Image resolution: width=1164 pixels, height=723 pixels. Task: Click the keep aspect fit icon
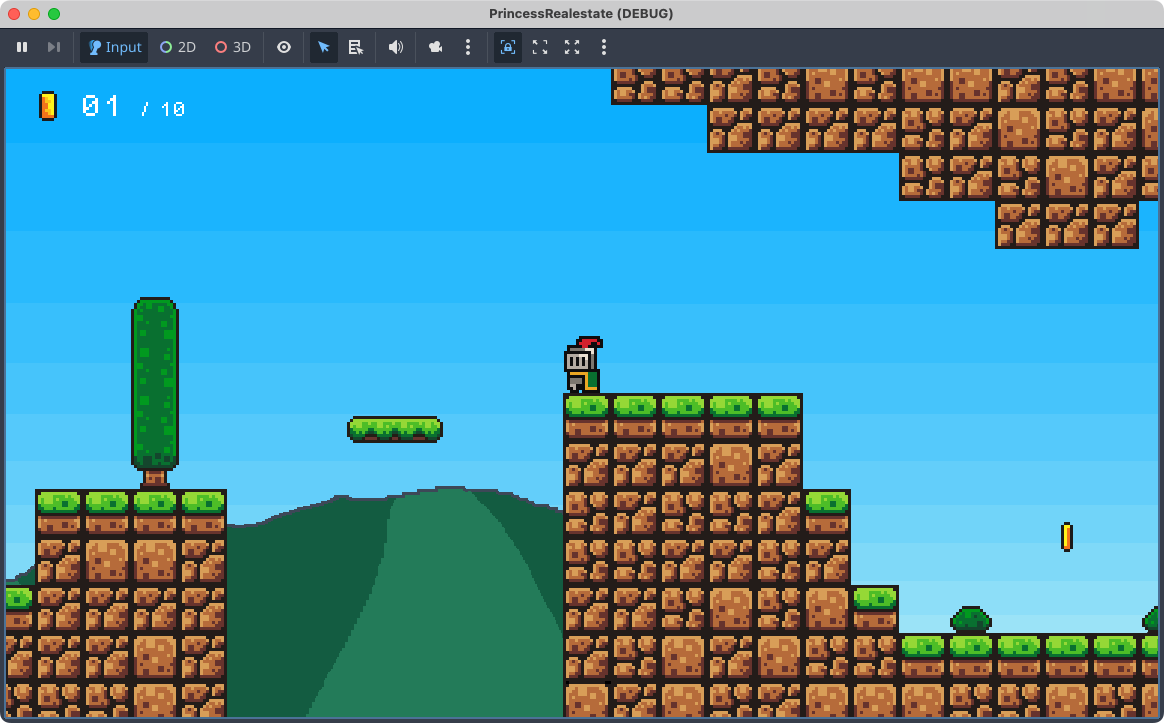540,47
